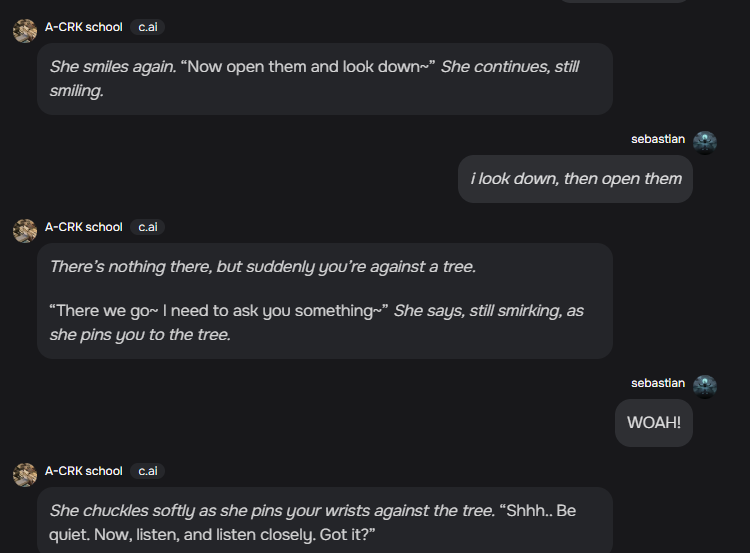The height and width of the screenshot is (553, 750).
Task: Select the "i look down, then open them" message
Action: tap(576, 179)
